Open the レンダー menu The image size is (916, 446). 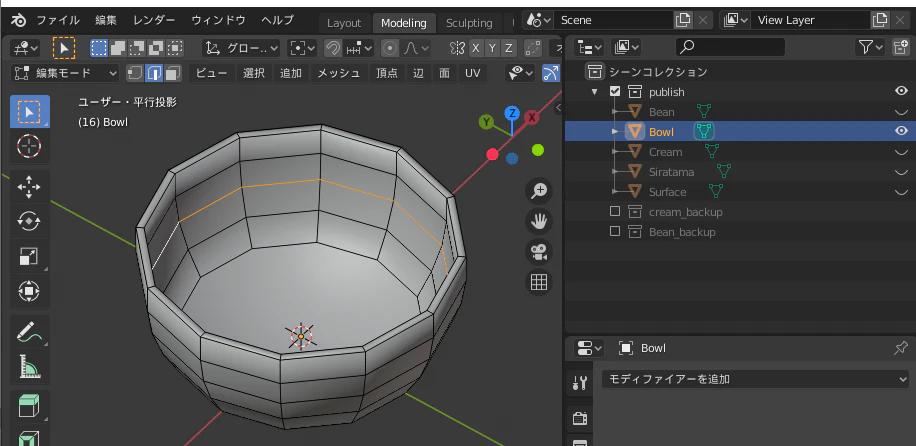point(154,20)
